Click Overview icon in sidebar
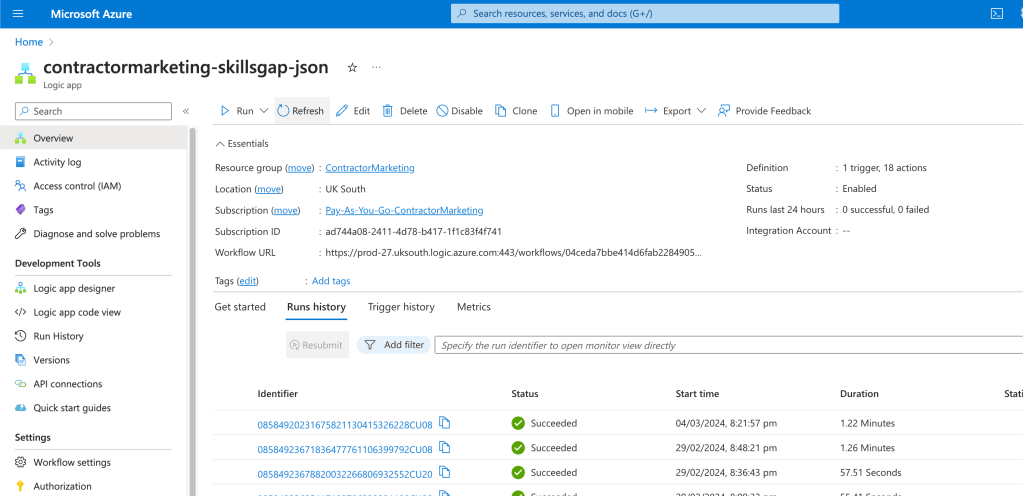 coord(21,138)
